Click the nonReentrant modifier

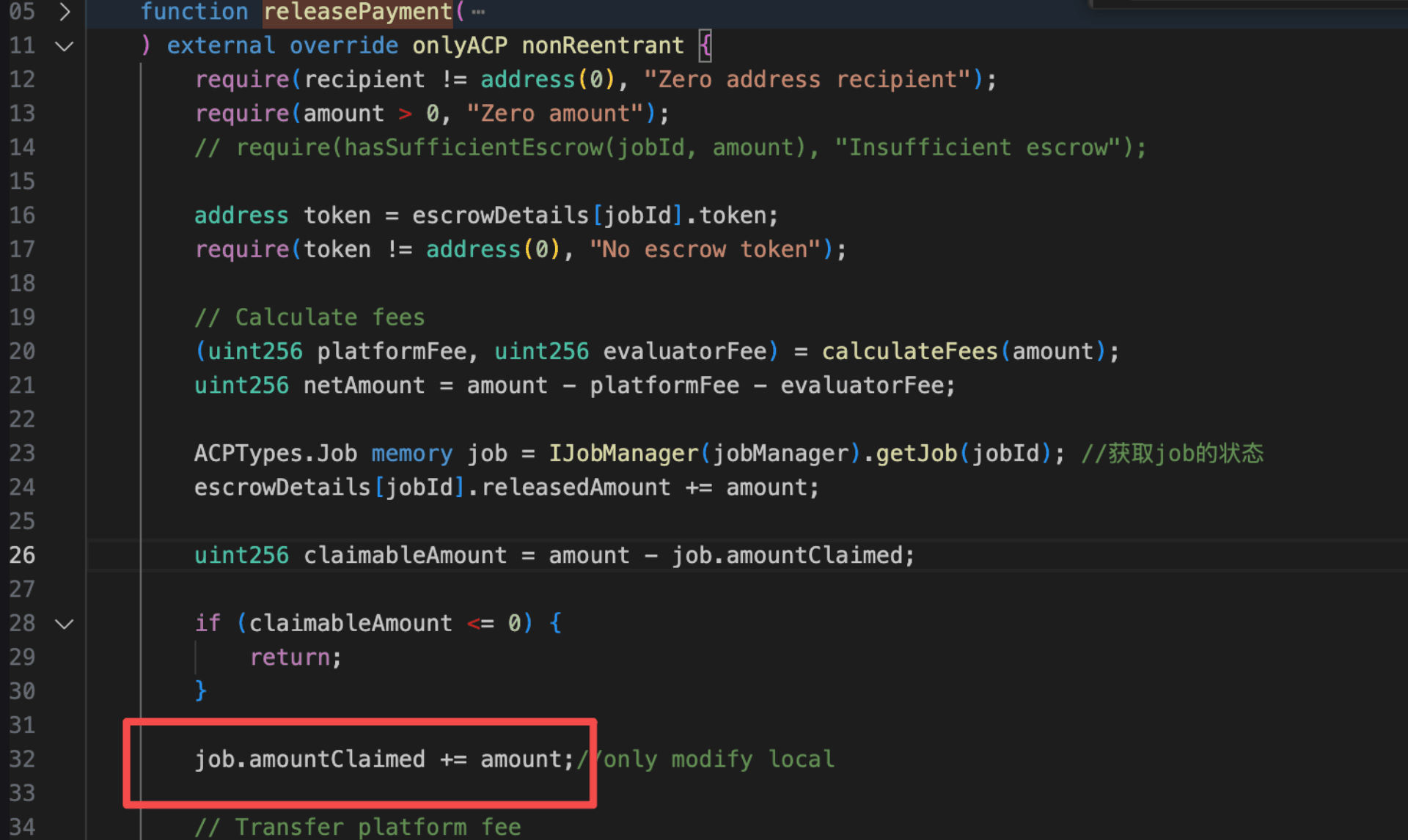(602, 46)
